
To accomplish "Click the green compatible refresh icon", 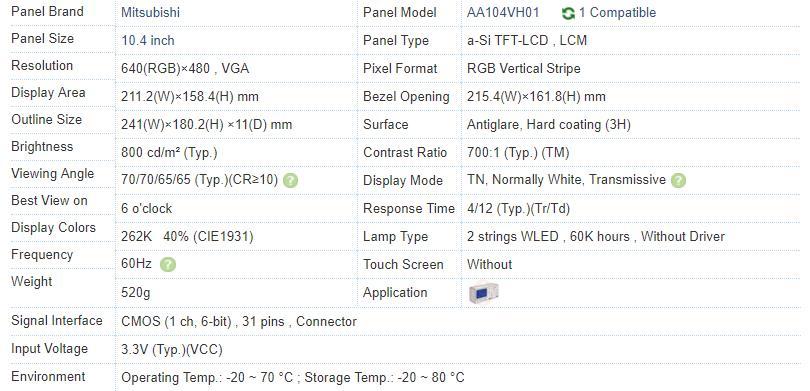I will click(568, 13).
